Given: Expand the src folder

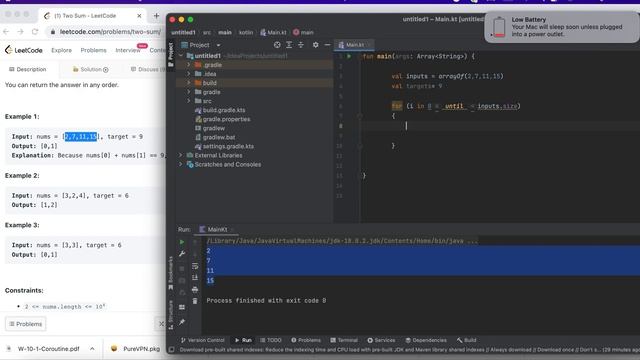Looking at the screenshot, I should pos(189,101).
